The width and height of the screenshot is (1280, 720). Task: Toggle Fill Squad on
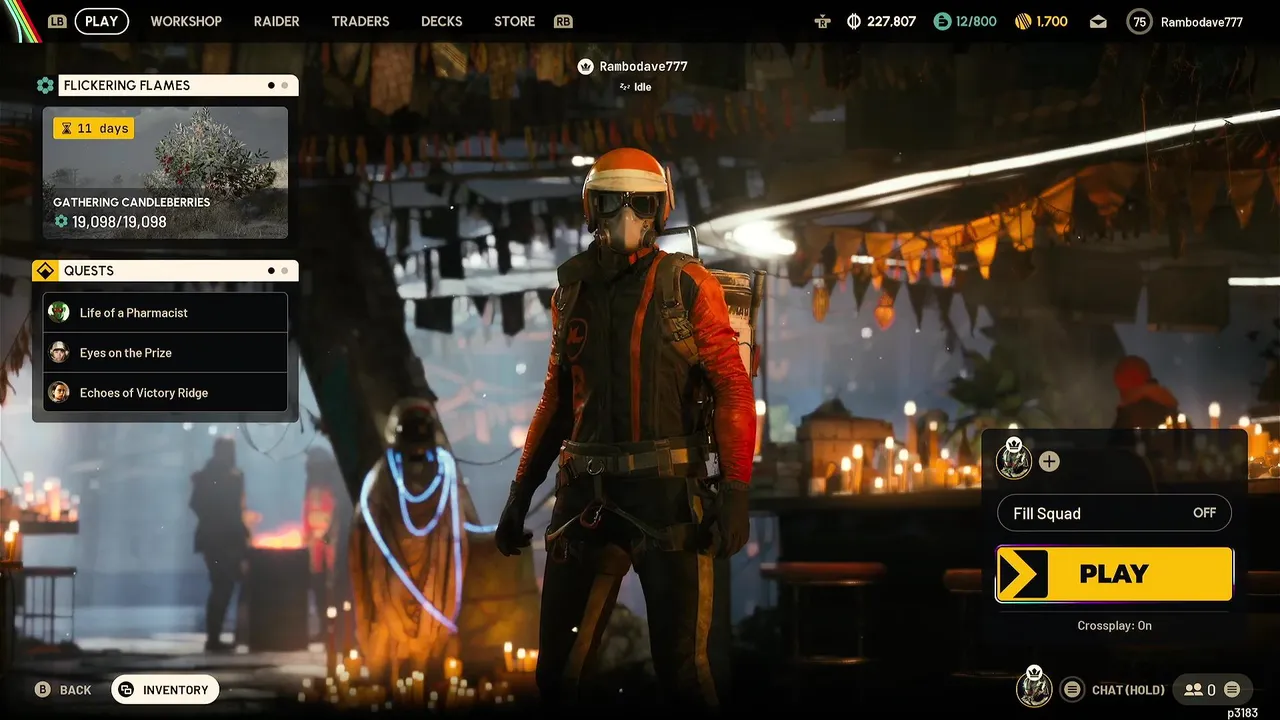tap(1114, 513)
